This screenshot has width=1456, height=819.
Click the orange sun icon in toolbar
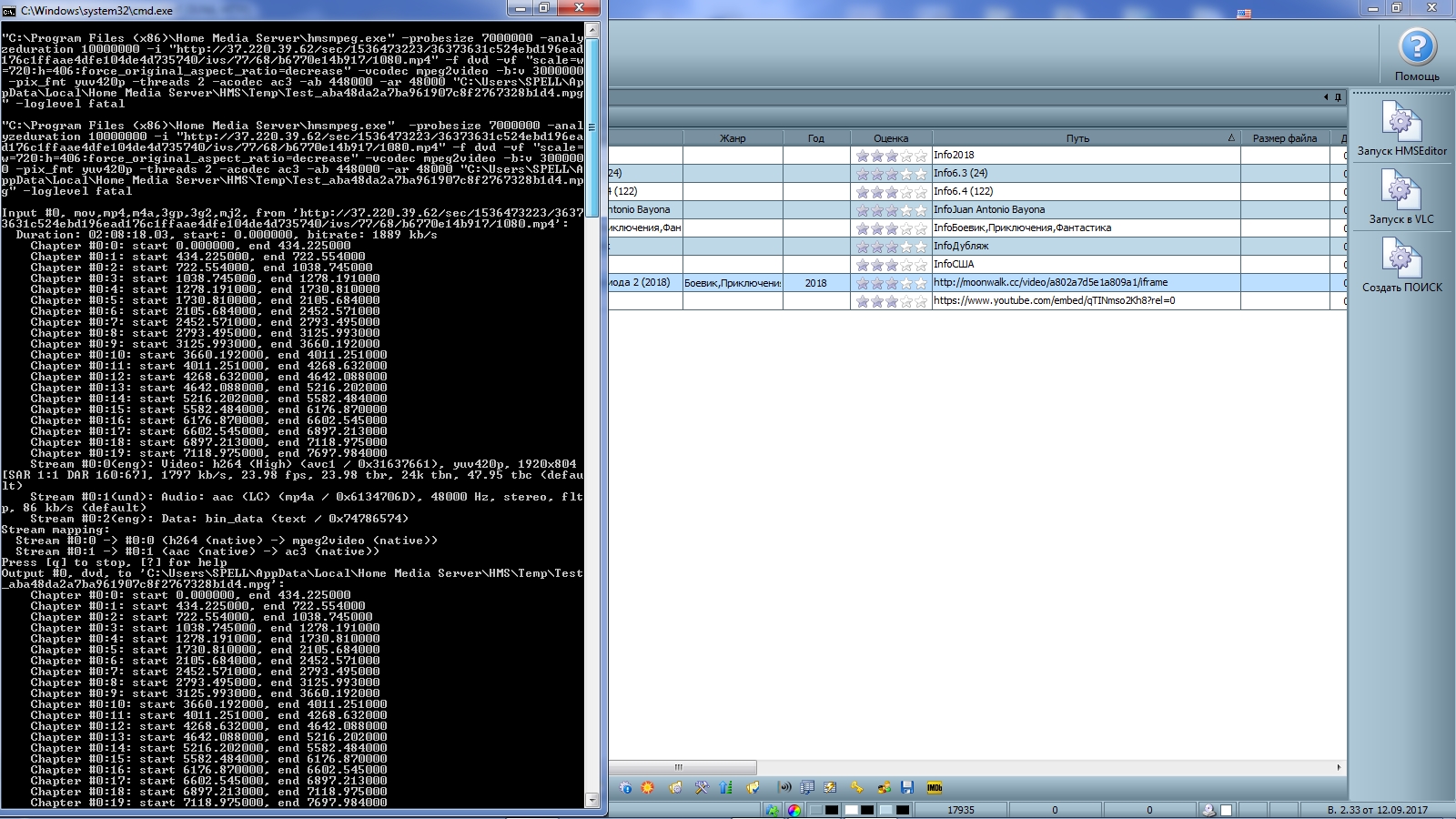tap(648, 788)
